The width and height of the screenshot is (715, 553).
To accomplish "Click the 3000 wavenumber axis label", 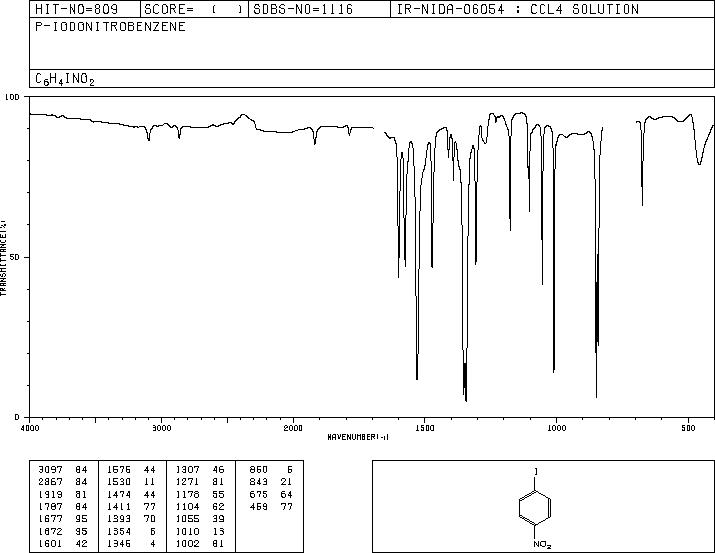I will (x=161, y=428).
